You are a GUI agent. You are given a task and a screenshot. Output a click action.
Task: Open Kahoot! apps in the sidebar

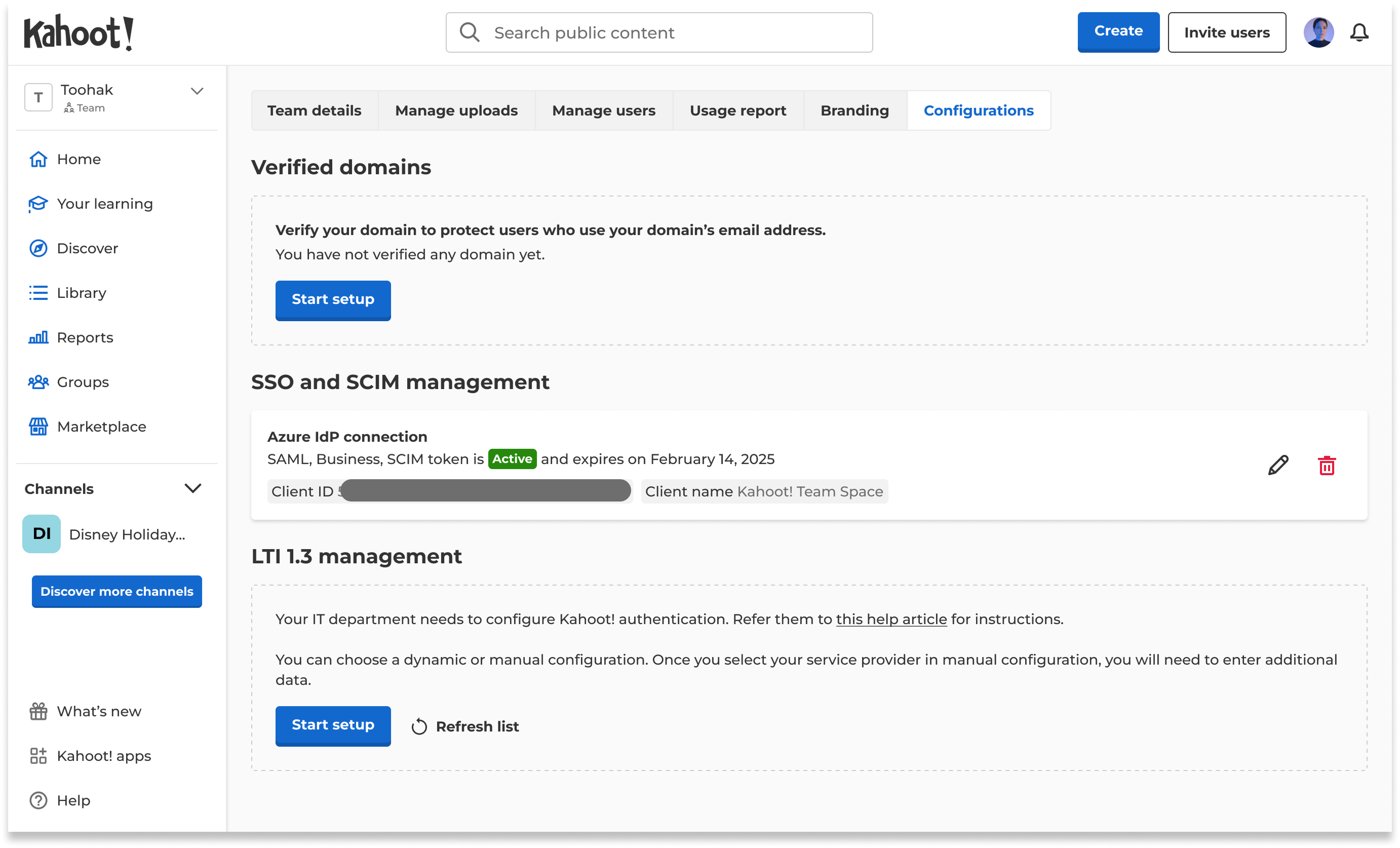pyautogui.click(x=104, y=755)
